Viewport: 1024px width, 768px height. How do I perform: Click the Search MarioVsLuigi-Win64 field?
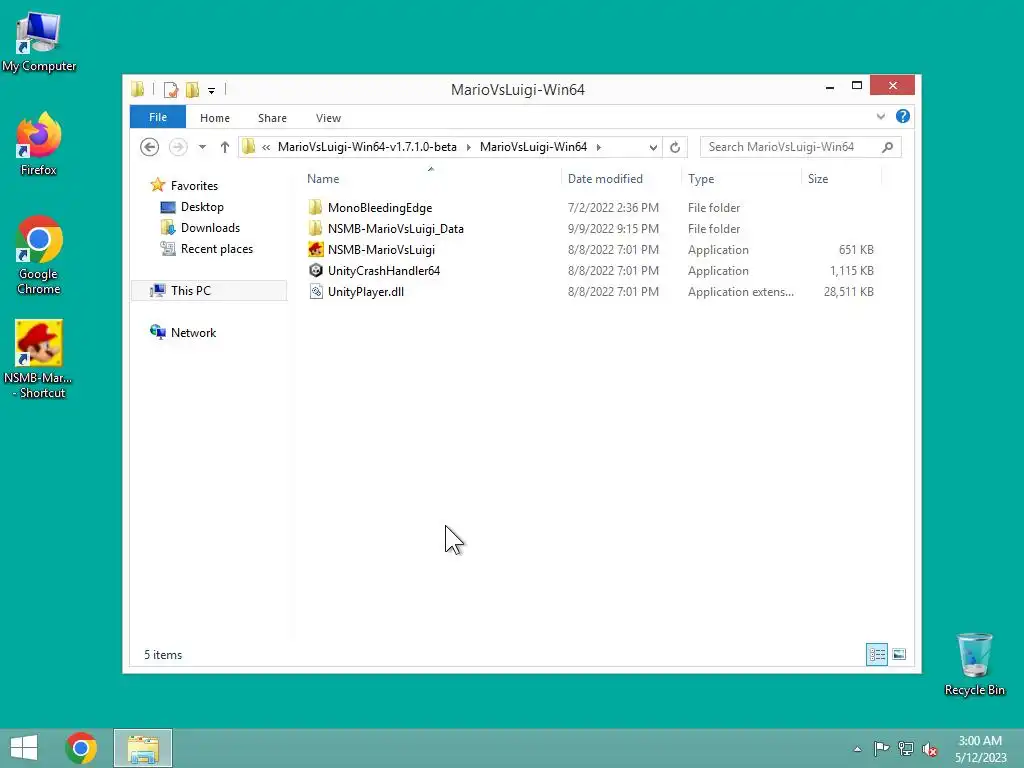(801, 147)
